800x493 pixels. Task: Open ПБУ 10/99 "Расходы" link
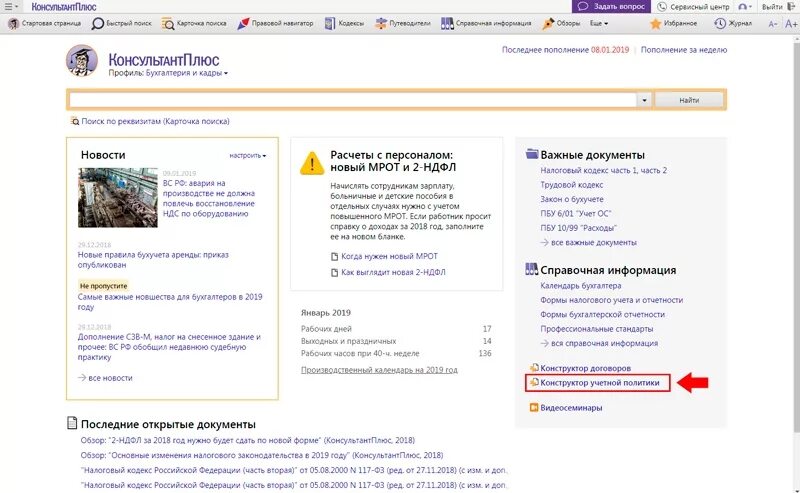coord(579,228)
